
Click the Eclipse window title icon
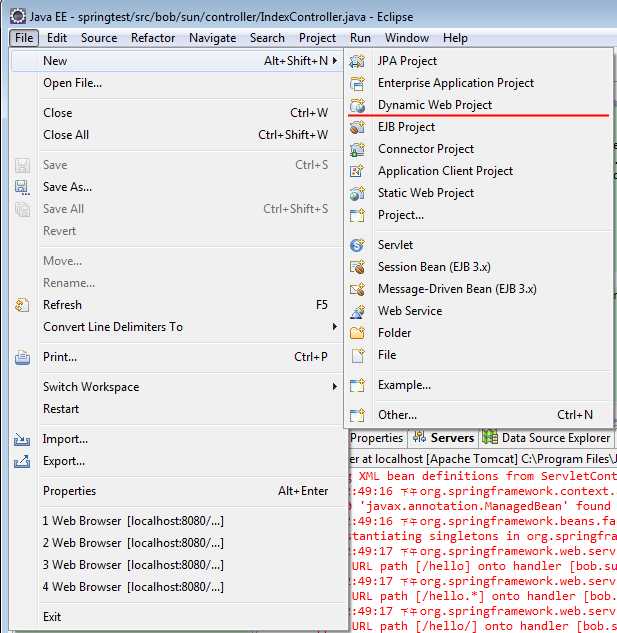pyautogui.click(x=18, y=17)
